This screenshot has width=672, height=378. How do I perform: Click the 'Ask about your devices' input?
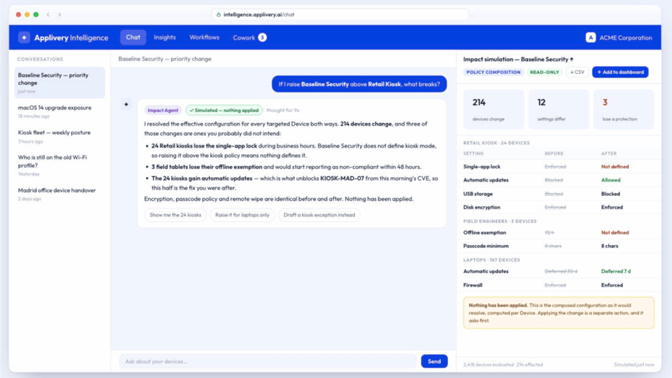point(267,361)
